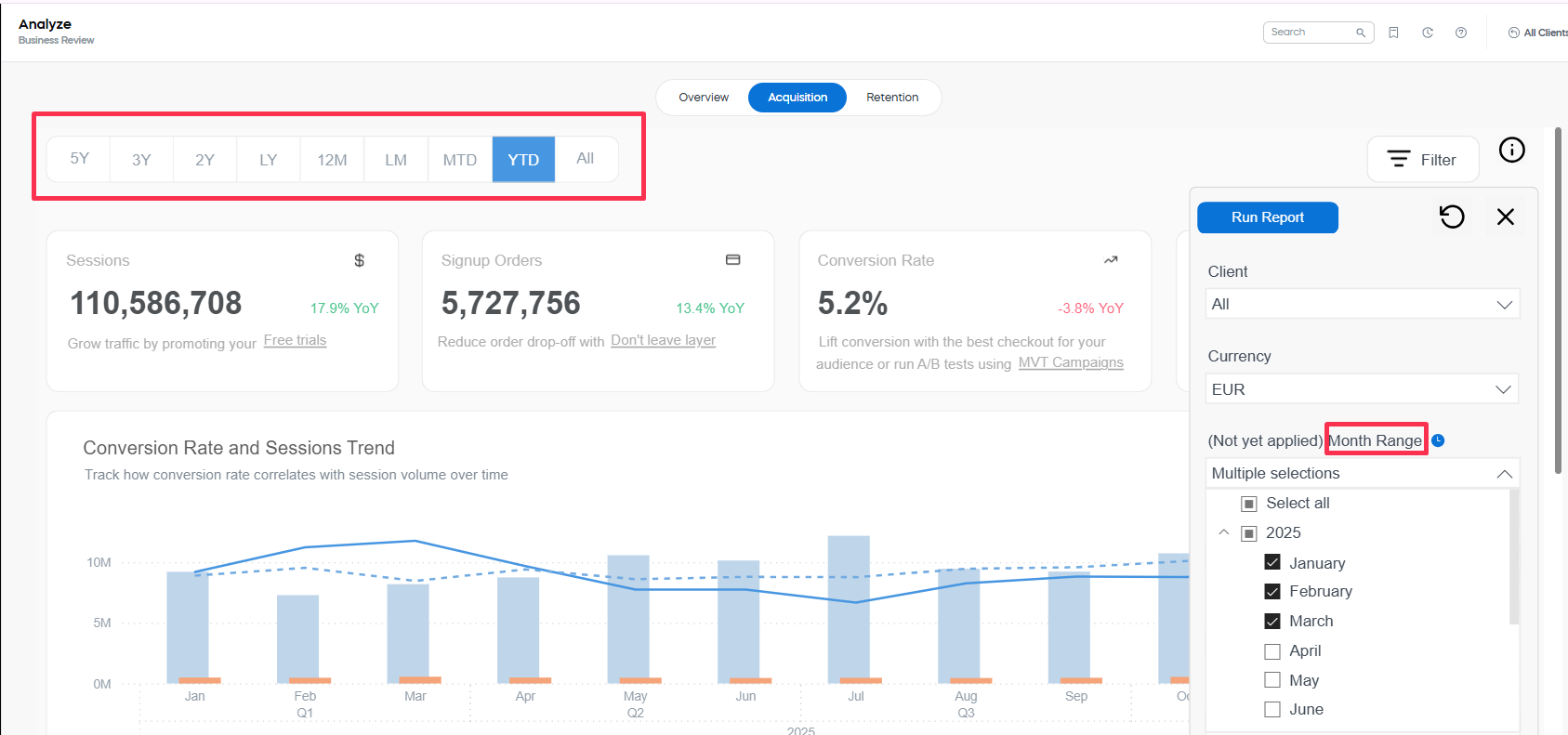Click the page vertical scrollbar
1568x735 pixels.
click(1558, 301)
